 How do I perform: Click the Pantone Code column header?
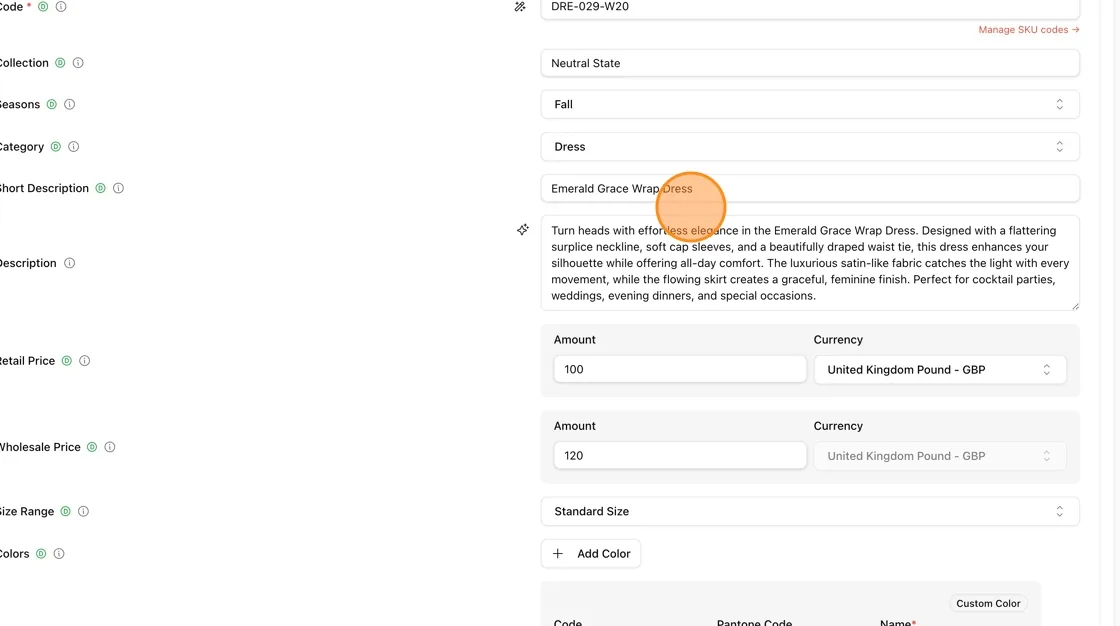pos(754,622)
